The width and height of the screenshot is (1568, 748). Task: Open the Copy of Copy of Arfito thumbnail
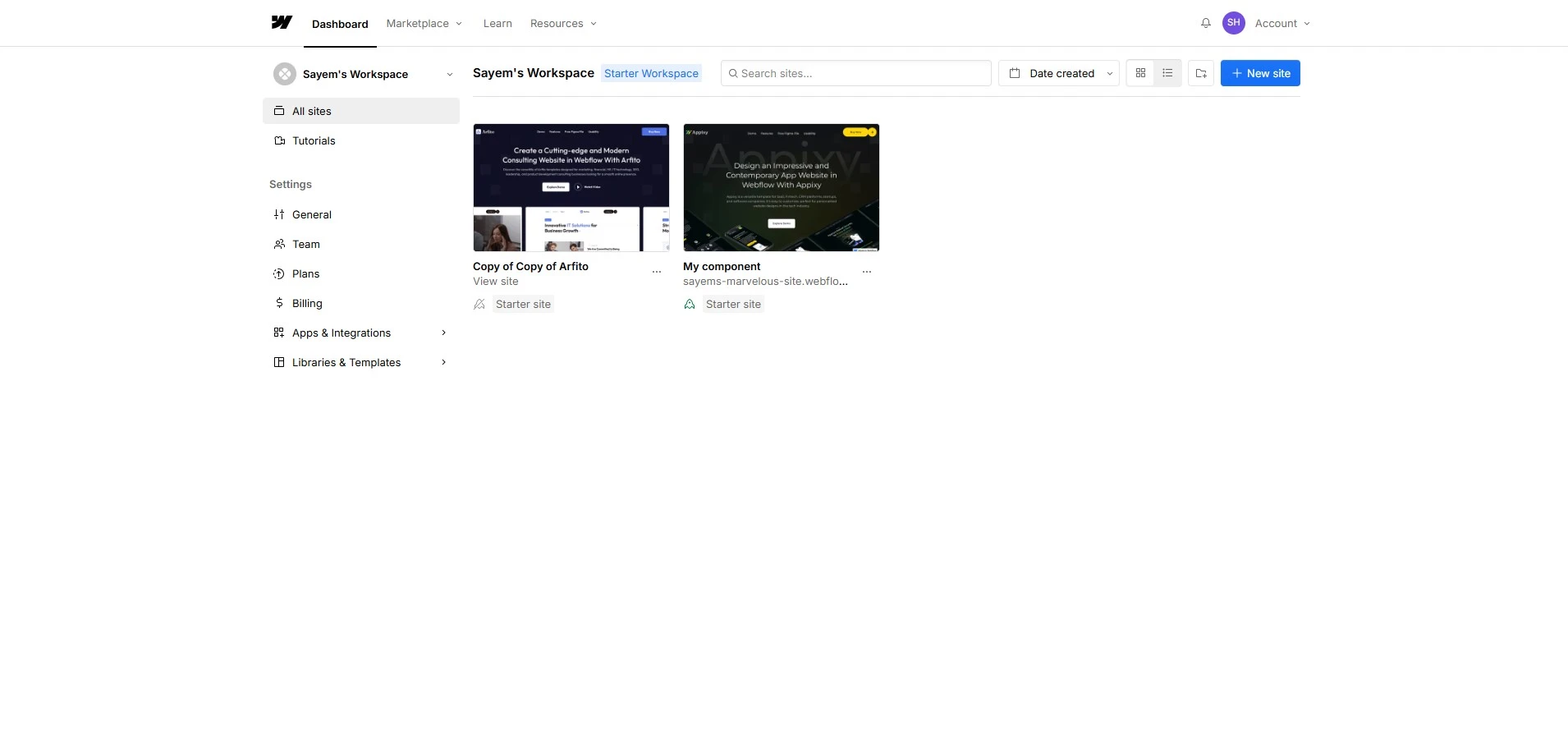571,187
